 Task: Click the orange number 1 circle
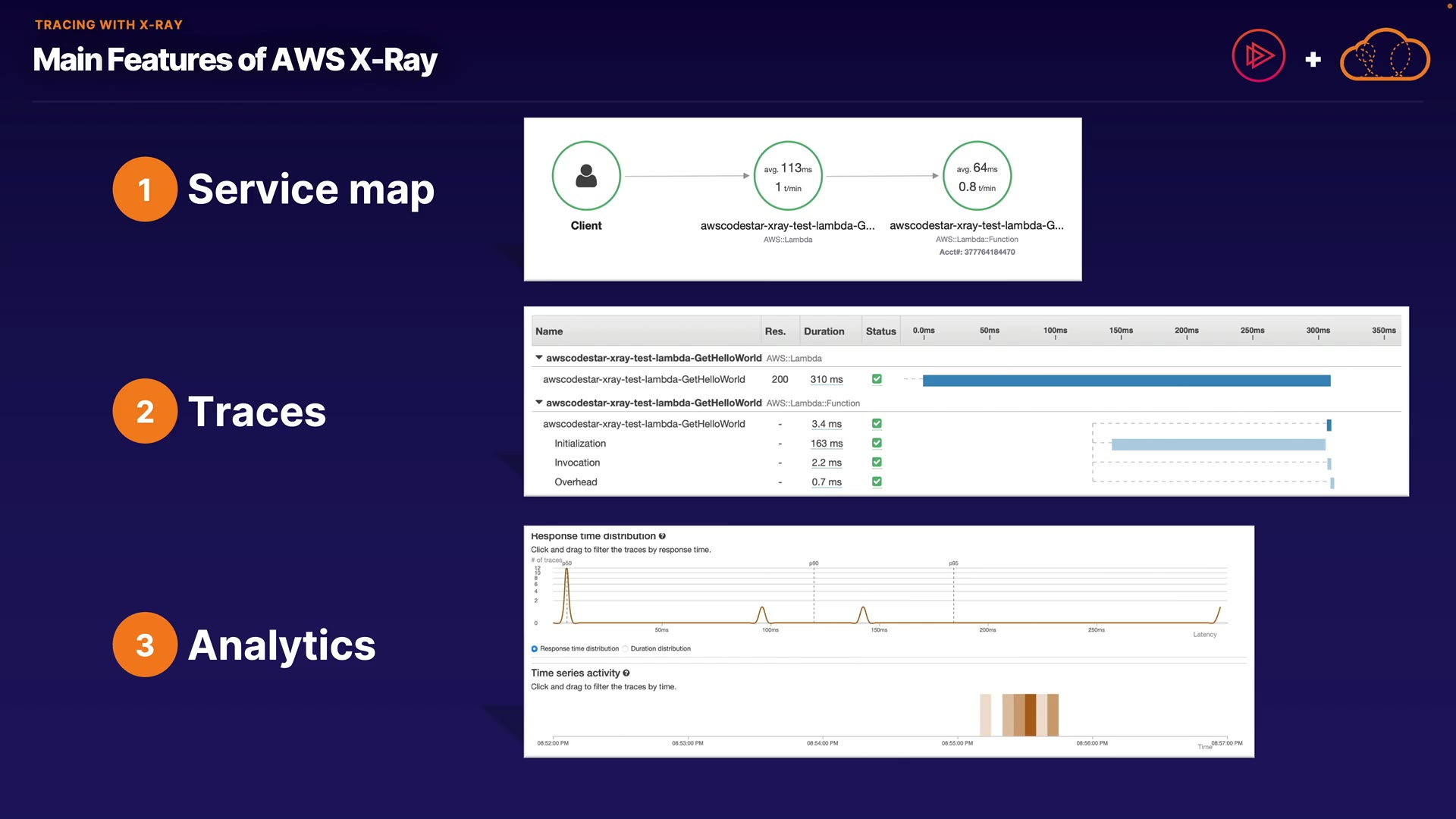click(145, 190)
